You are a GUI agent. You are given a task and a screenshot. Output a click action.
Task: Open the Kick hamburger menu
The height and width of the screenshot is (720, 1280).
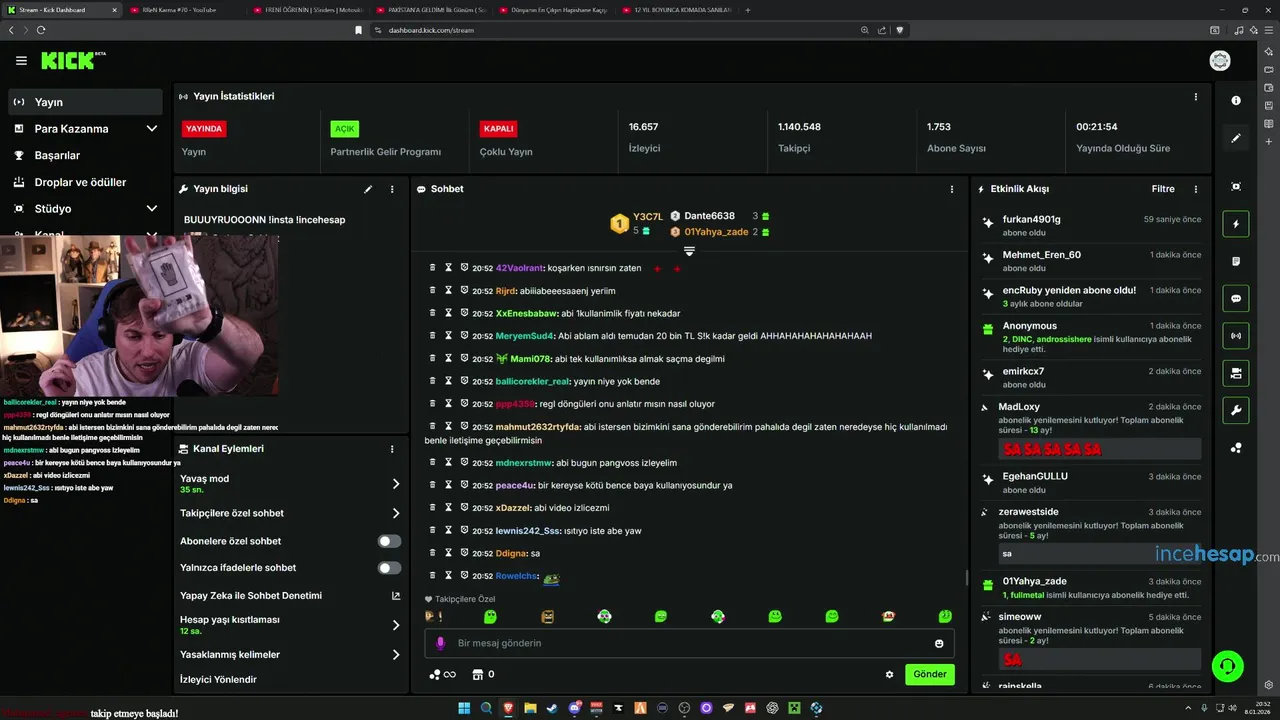click(x=21, y=61)
